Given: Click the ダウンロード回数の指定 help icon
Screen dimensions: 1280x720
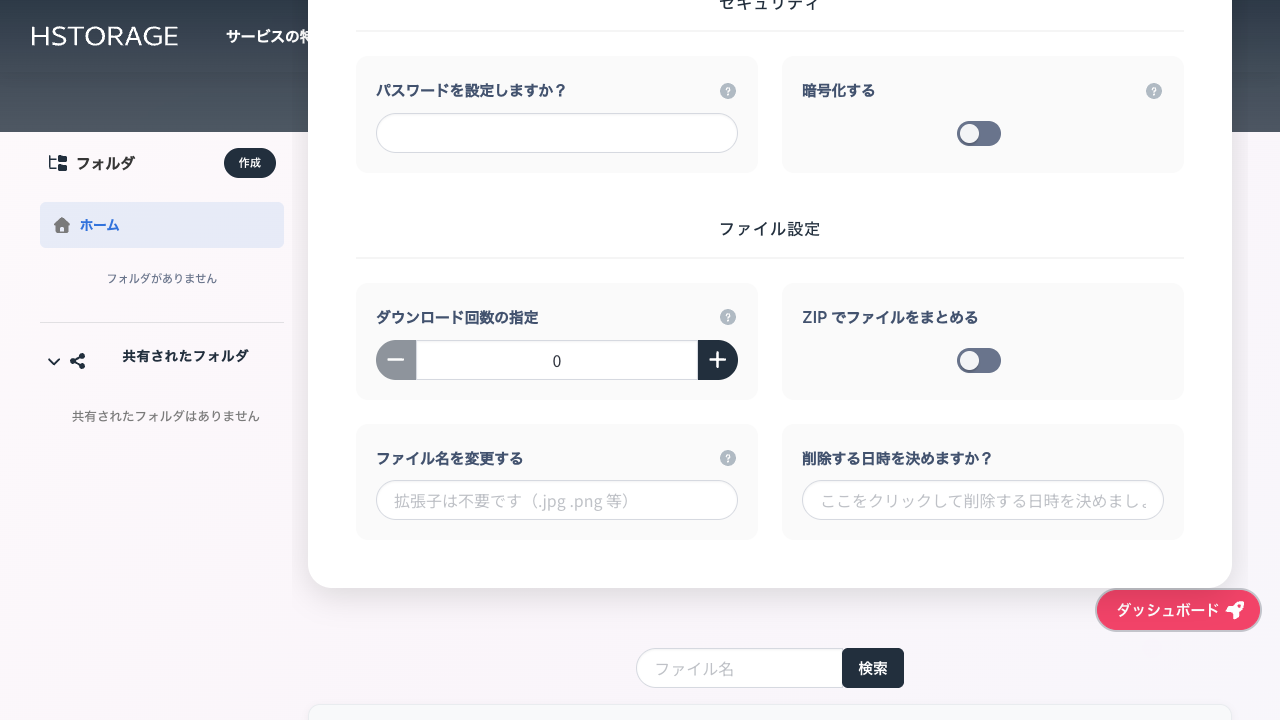Looking at the screenshot, I should click(x=728, y=317).
